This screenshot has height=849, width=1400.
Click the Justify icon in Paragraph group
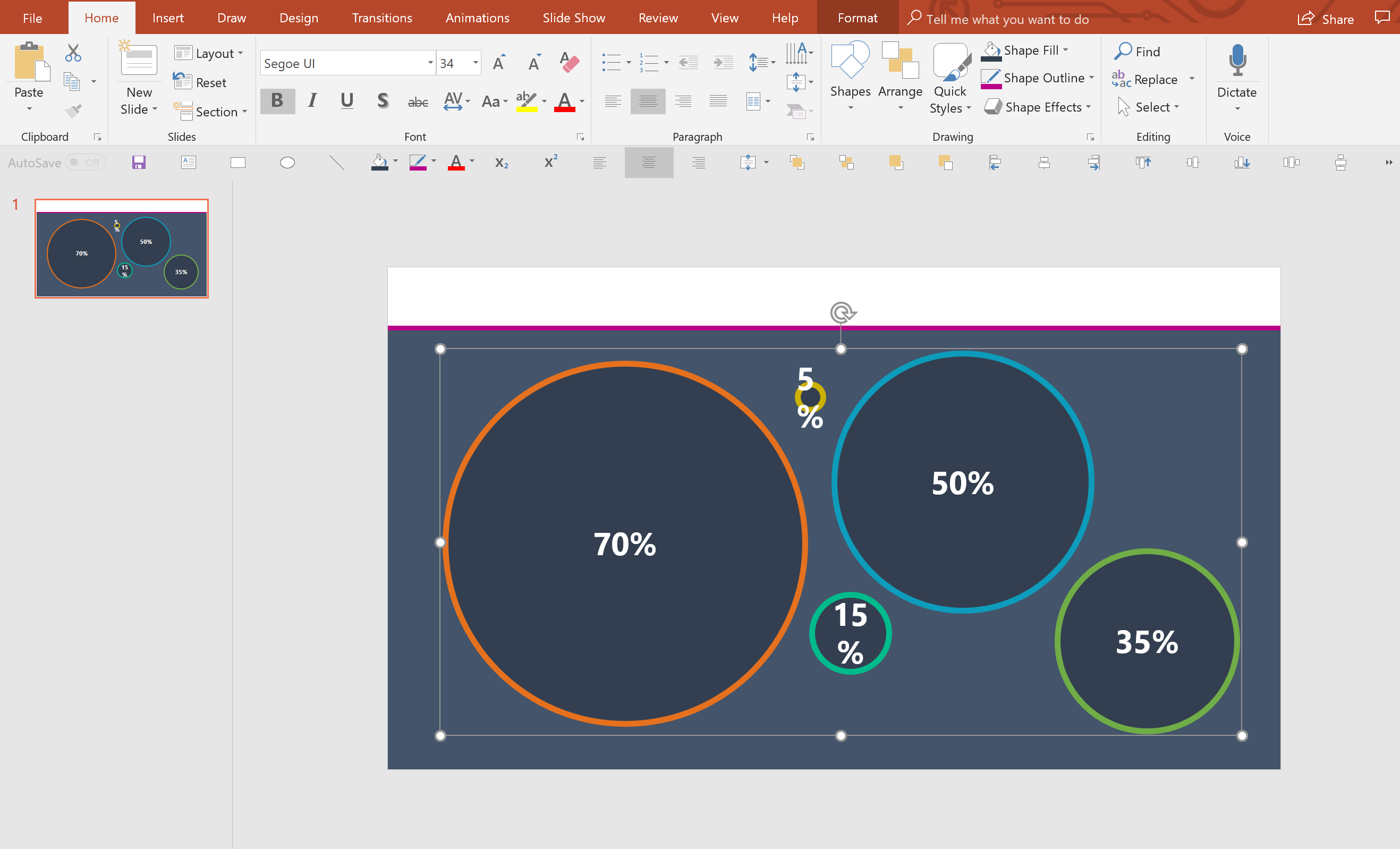point(718,101)
